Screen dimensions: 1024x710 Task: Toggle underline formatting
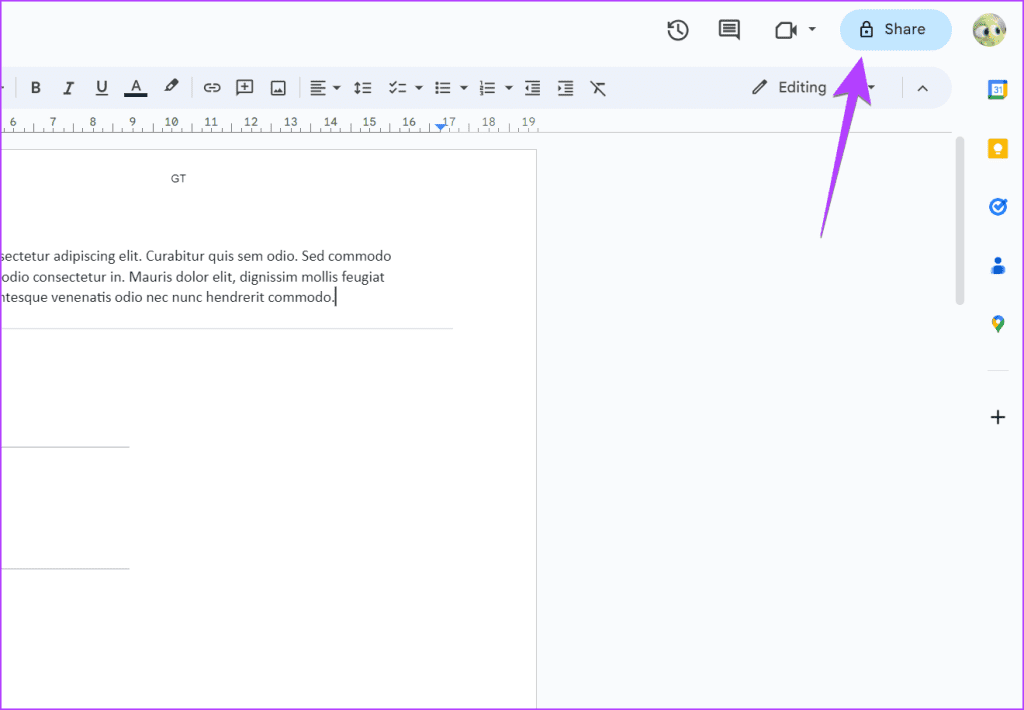pyautogui.click(x=101, y=88)
